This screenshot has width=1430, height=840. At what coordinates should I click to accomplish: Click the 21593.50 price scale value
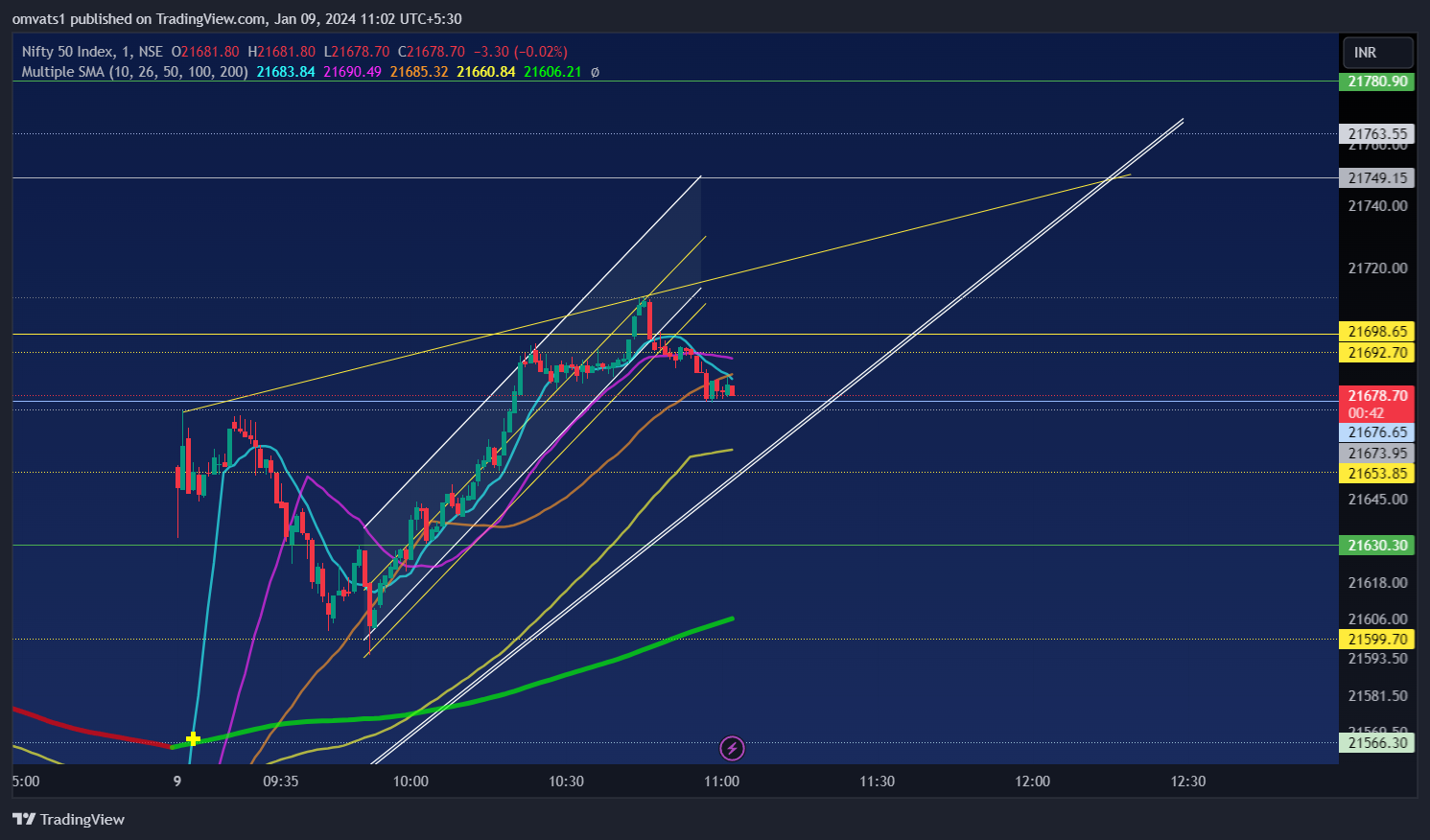tap(1377, 659)
